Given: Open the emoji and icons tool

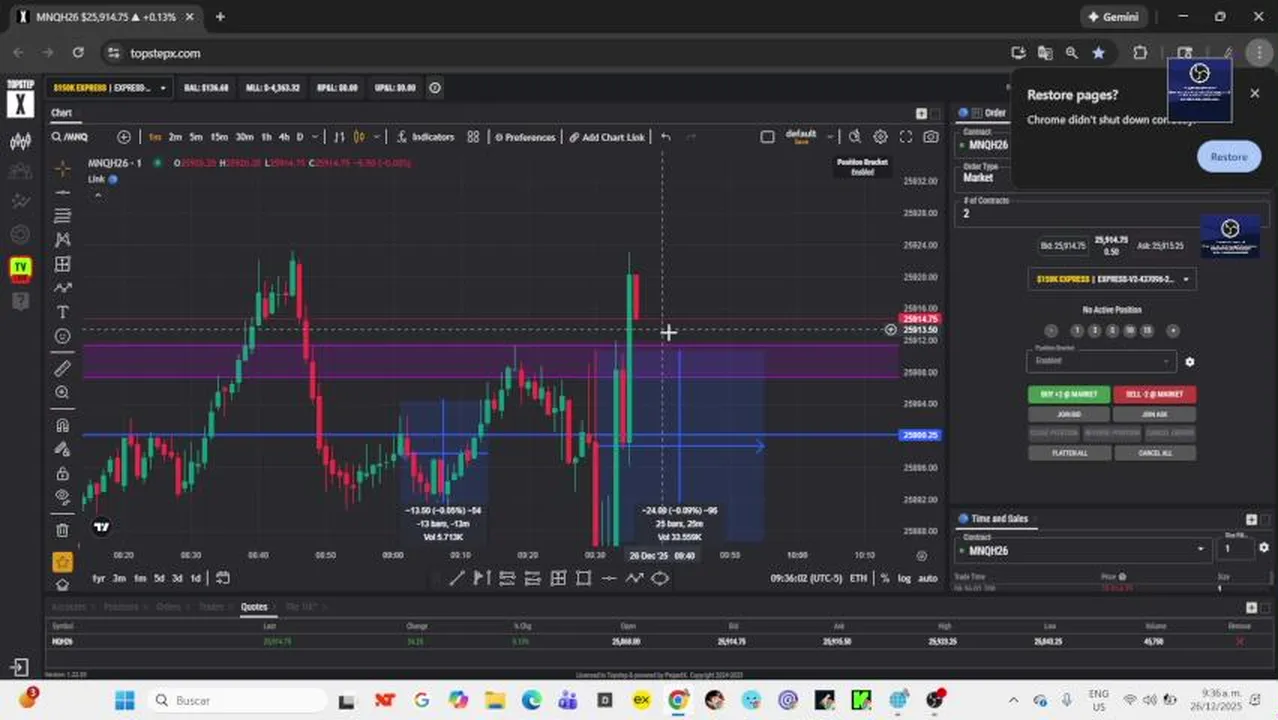Looking at the screenshot, I should [62, 336].
